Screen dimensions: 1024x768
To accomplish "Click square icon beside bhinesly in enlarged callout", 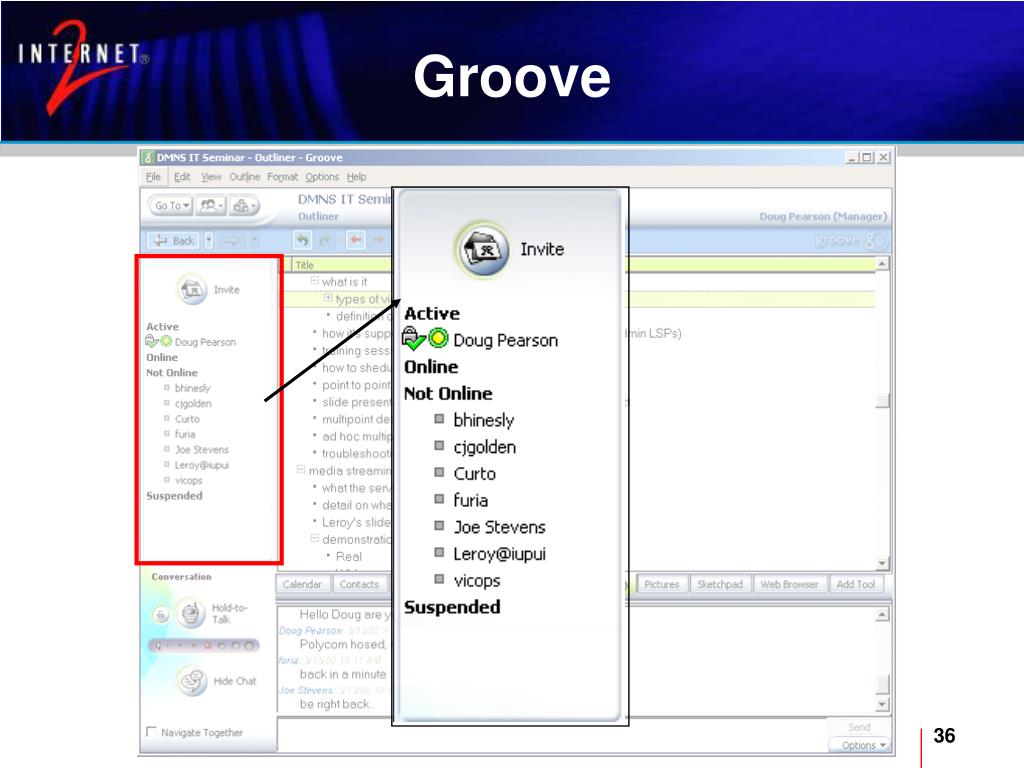I will click(x=440, y=419).
